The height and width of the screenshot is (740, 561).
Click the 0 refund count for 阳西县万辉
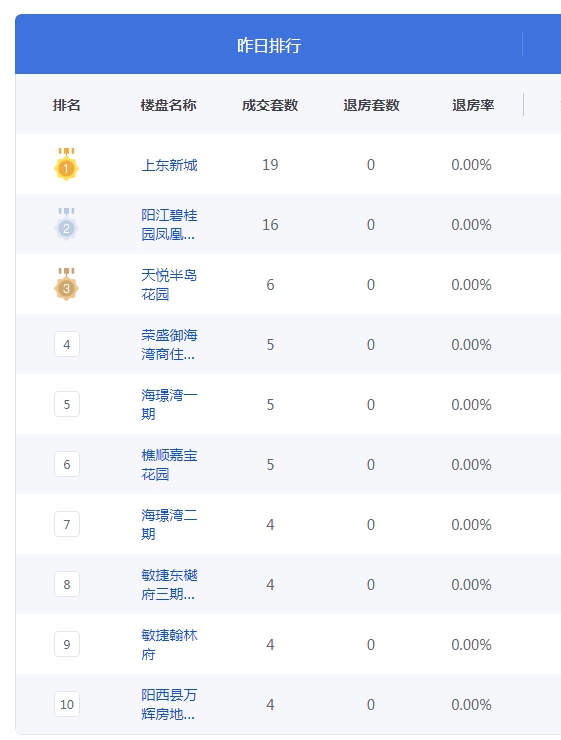(371, 705)
